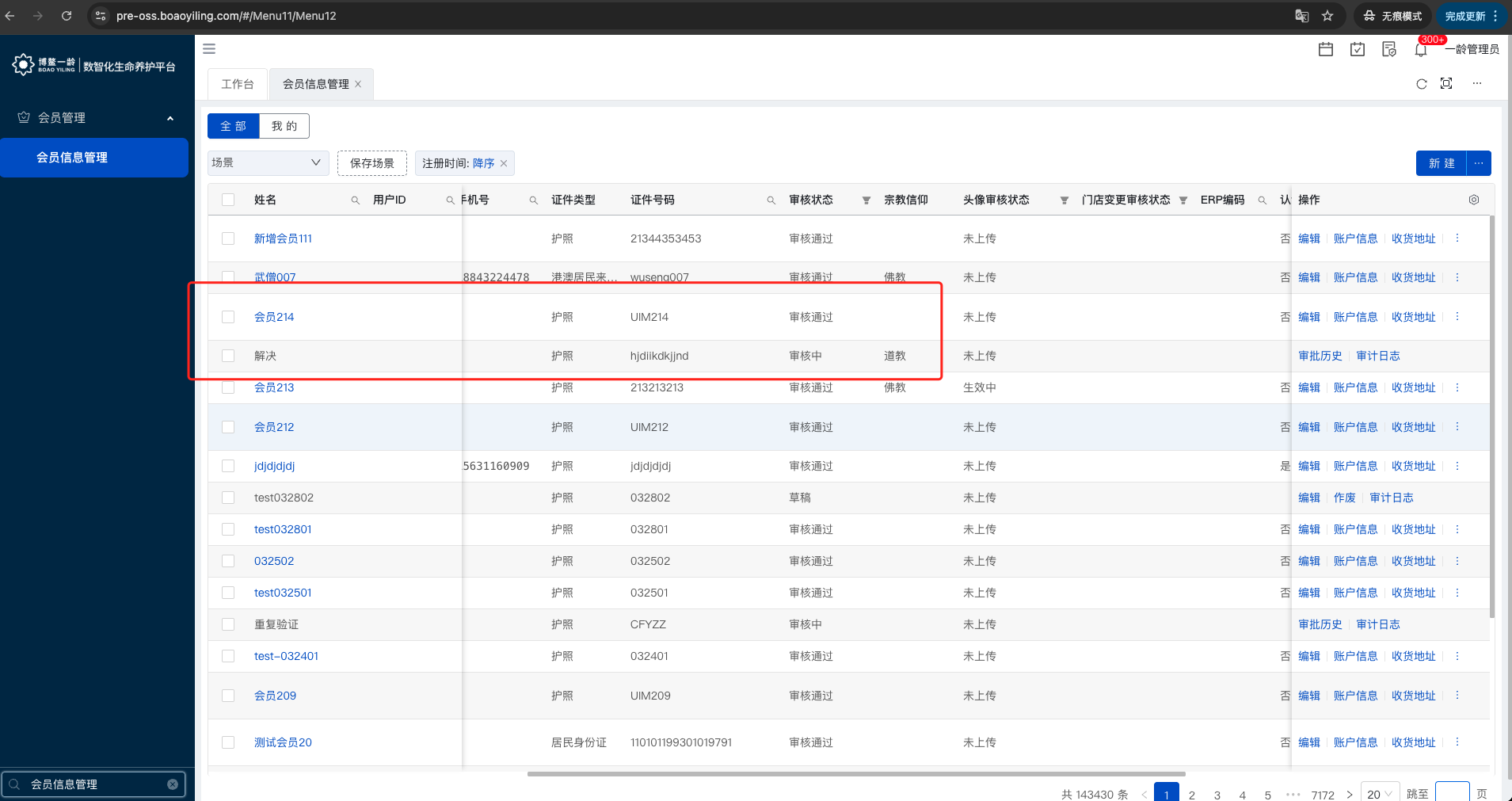The height and width of the screenshot is (801, 1512).
Task: Filter the 门店变更审核状态 column
Action: tap(1183, 200)
